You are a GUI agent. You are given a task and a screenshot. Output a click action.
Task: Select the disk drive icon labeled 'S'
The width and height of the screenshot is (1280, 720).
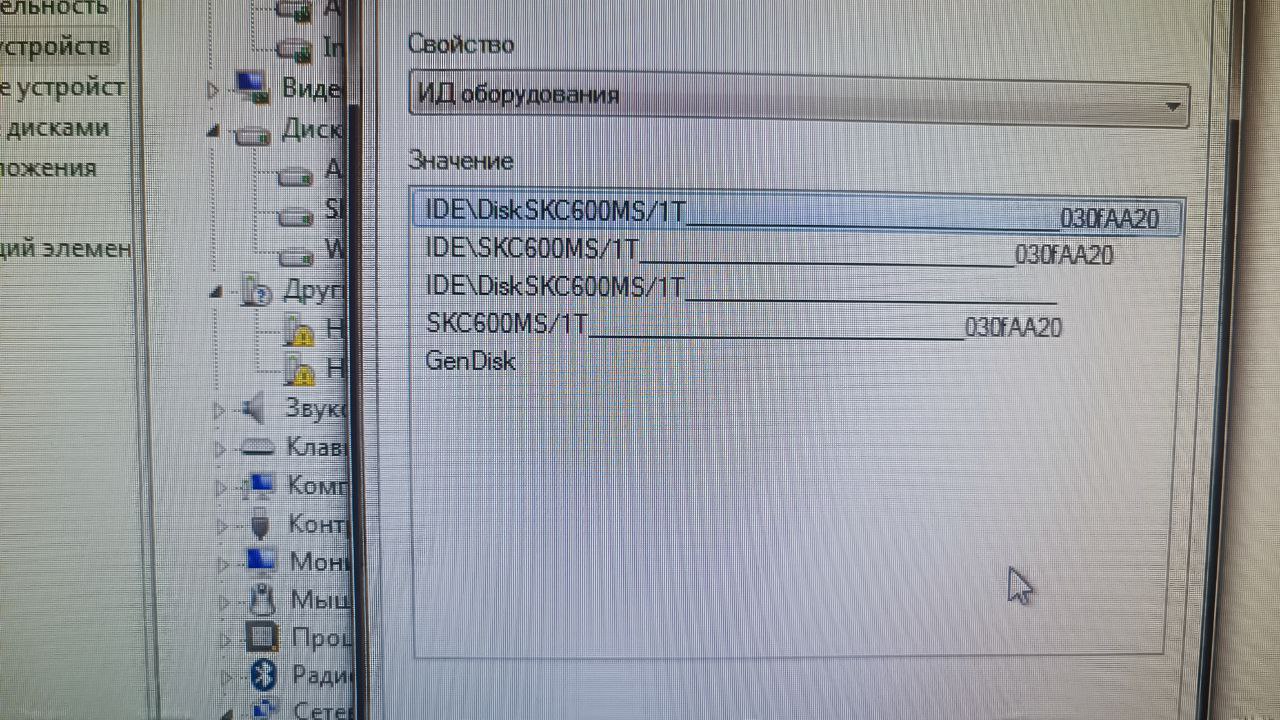click(297, 214)
